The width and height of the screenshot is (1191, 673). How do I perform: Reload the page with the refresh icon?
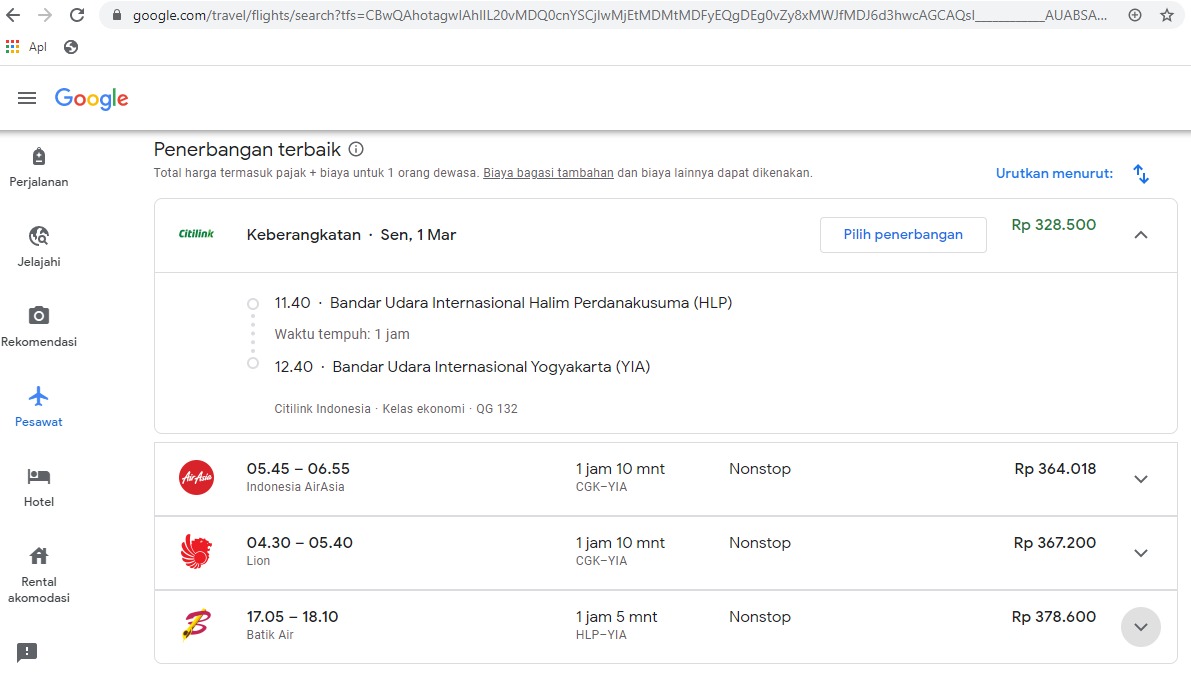[x=77, y=15]
